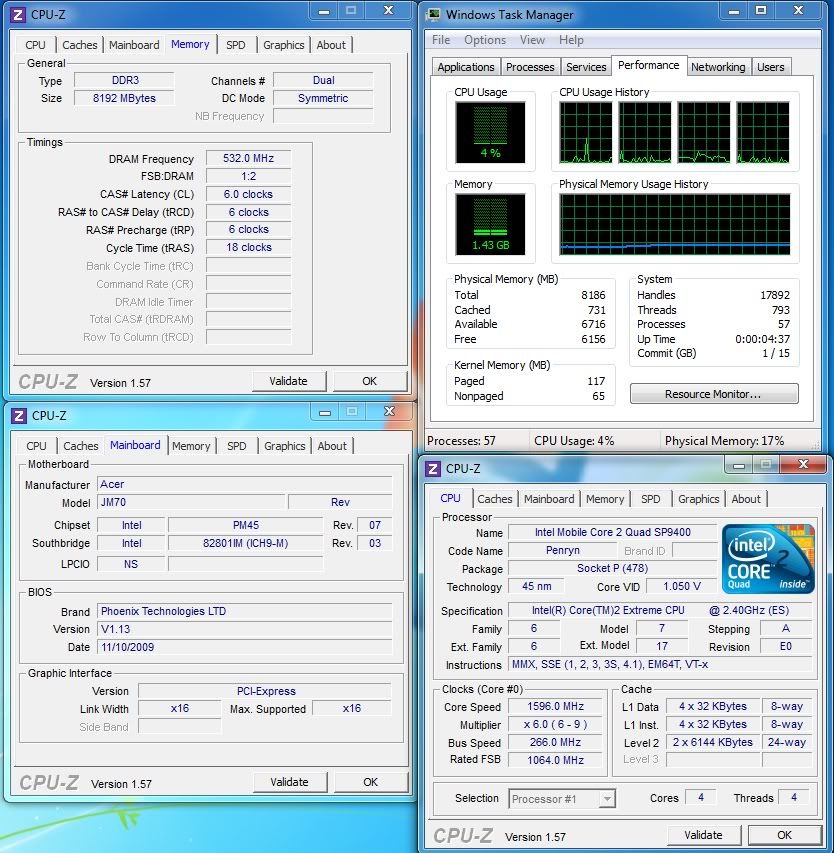Click the BIOS Brand Phoenix Technologies field
The height and width of the screenshot is (853, 834).
(x=244, y=611)
